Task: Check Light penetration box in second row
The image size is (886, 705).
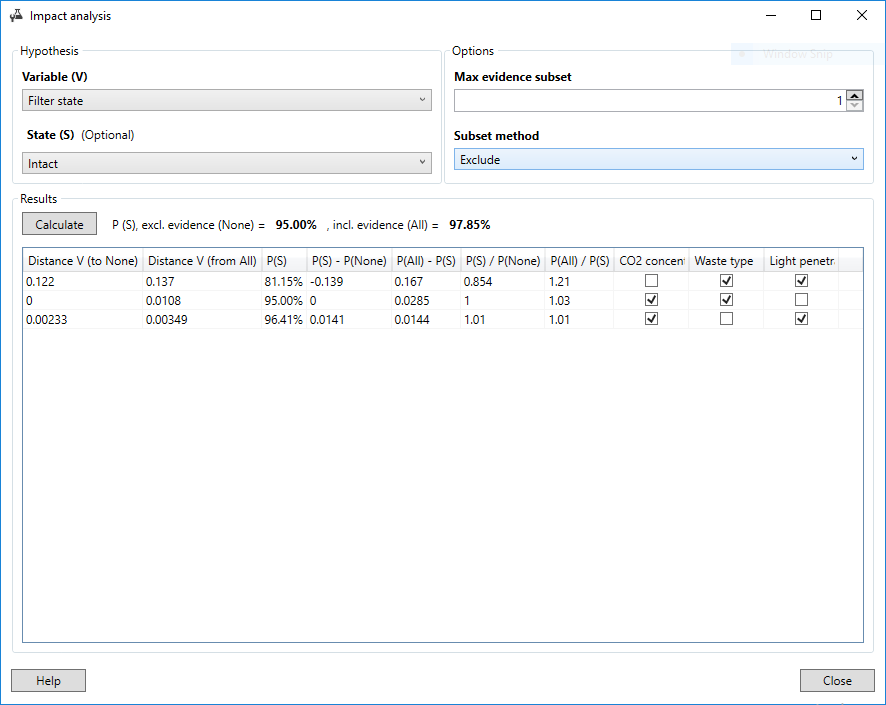Action: tap(802, 300)
